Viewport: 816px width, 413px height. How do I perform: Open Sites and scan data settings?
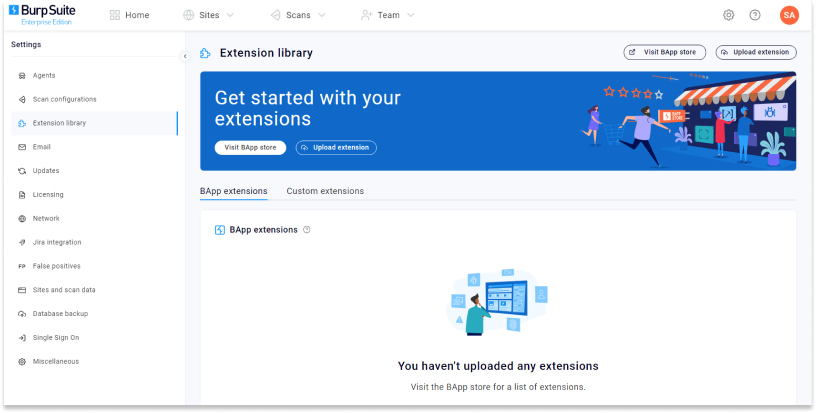[94, 290]
